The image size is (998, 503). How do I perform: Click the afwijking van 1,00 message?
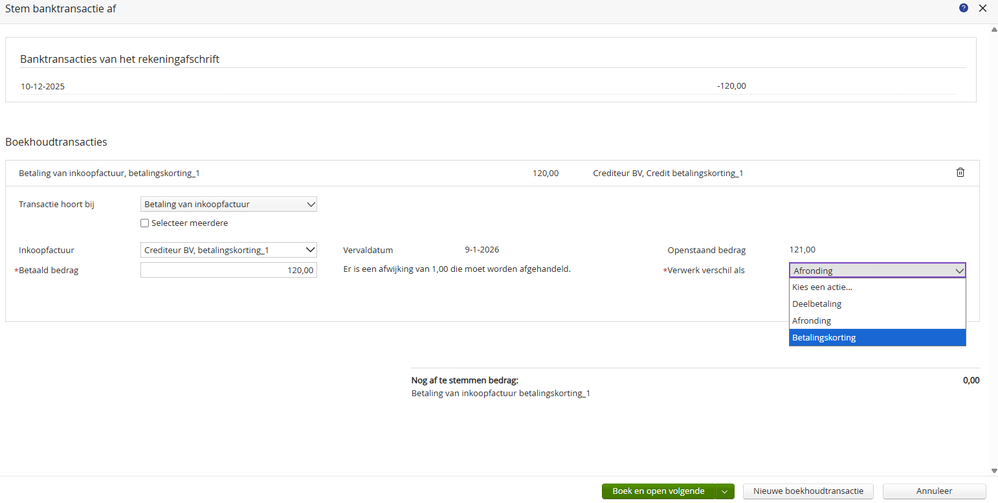(457, 269)
